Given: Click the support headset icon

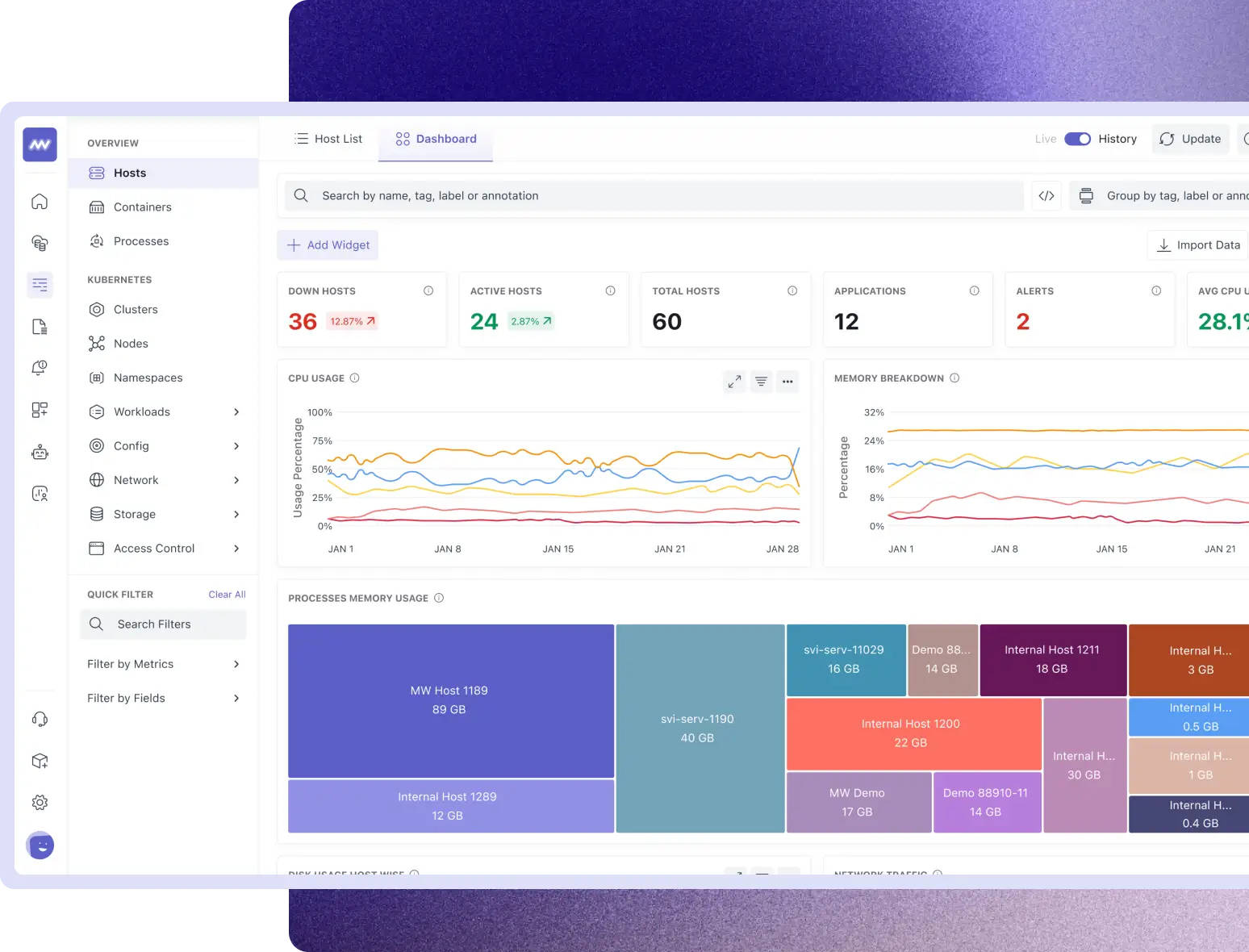Looking at the screenshot, I should [40, 719].
